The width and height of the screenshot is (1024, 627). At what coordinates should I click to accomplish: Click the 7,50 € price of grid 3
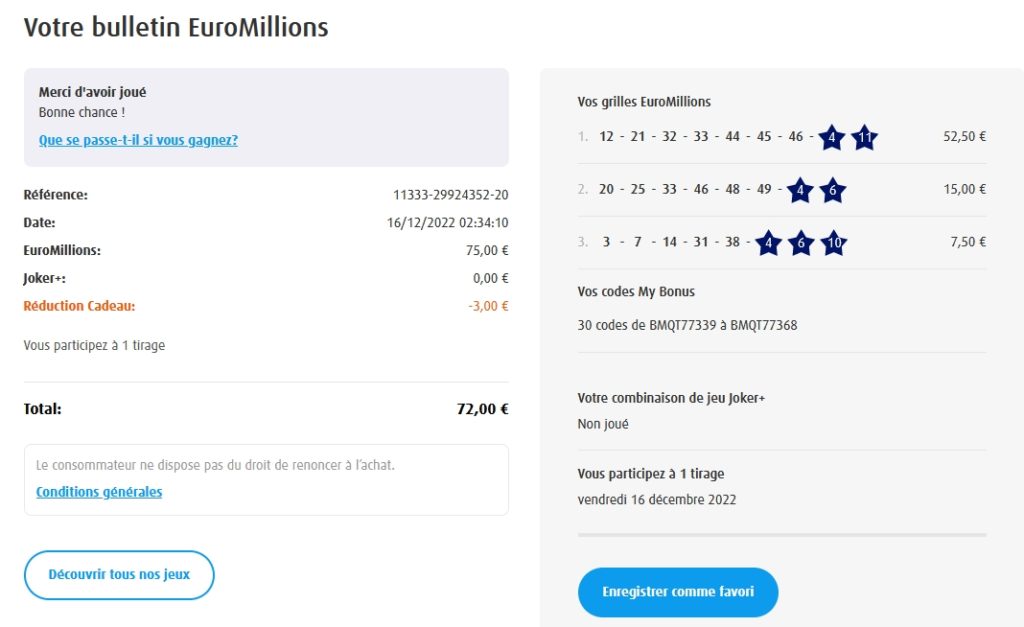point(968,242)
